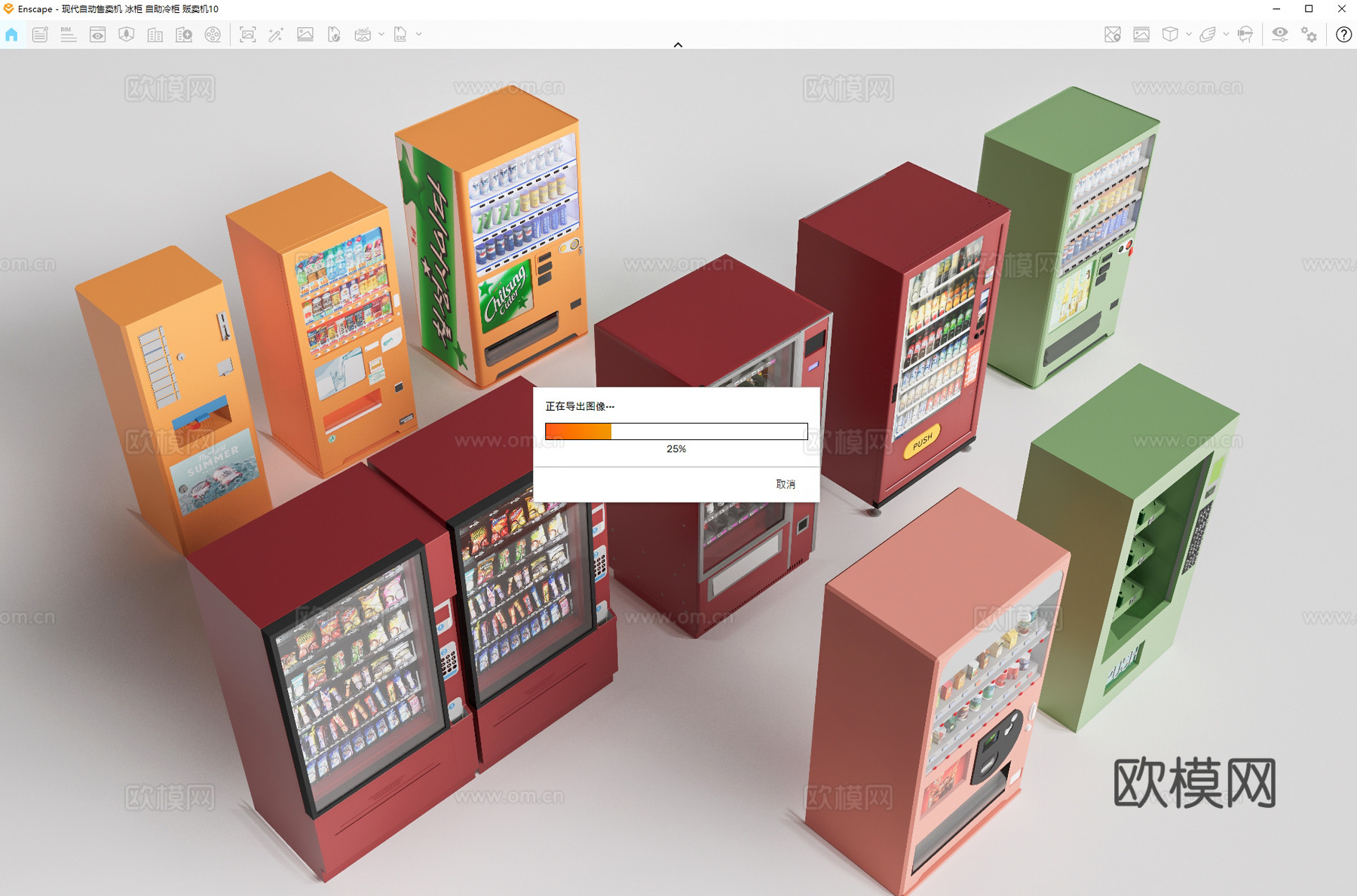Click the EXE standalone export icon
The image size is (1357, 896).
click(x=400, y=35)
